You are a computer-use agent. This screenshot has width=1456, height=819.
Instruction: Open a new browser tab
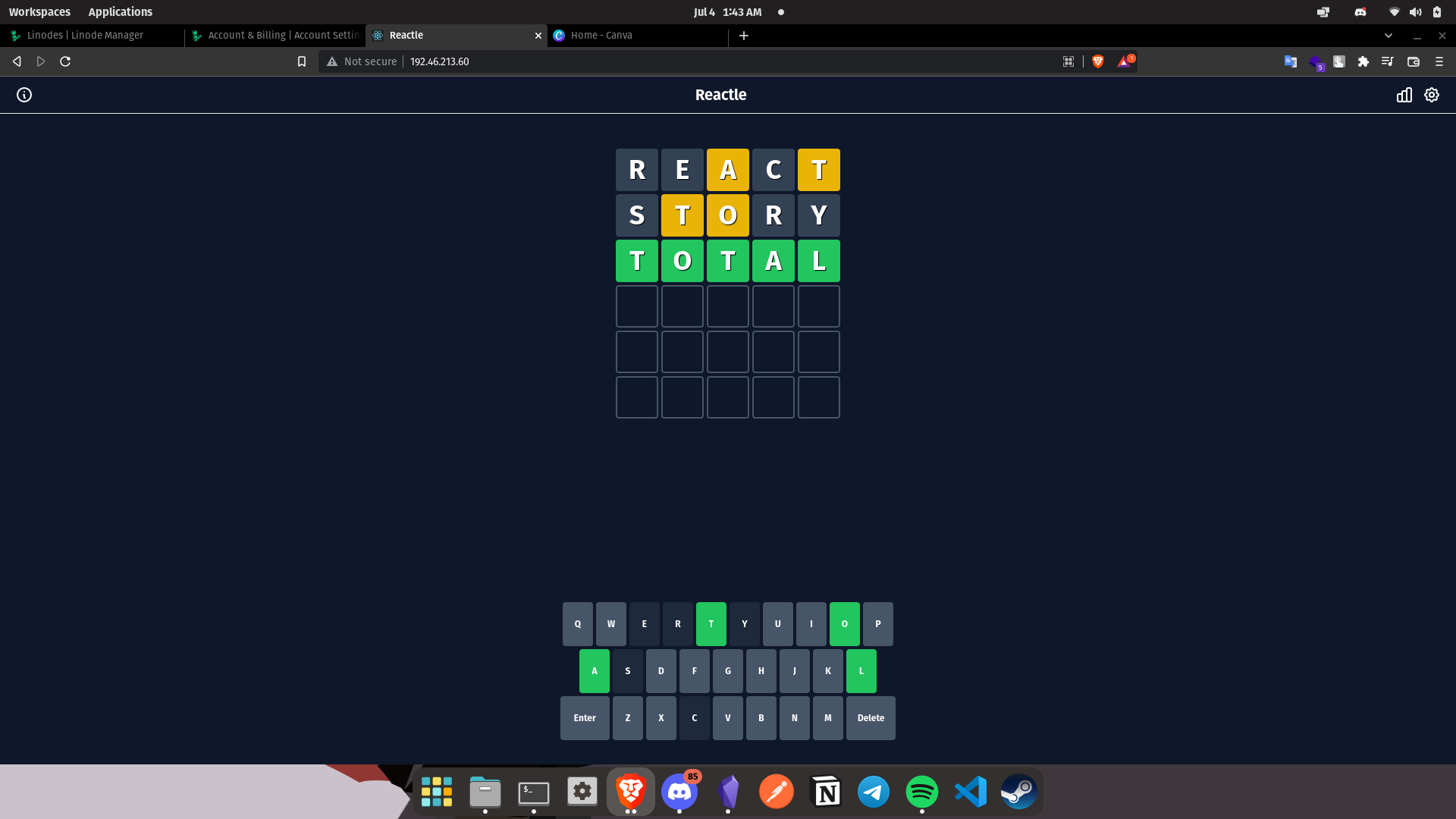[744, 36]
